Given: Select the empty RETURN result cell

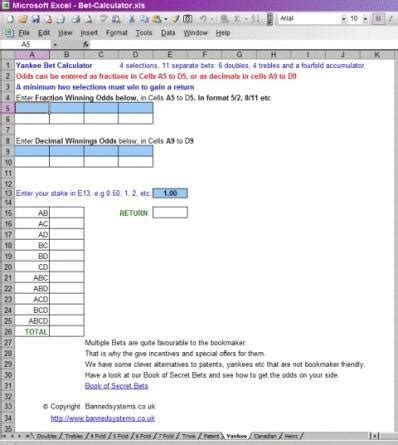Looking at the screenshot, I should pos(170,213).
